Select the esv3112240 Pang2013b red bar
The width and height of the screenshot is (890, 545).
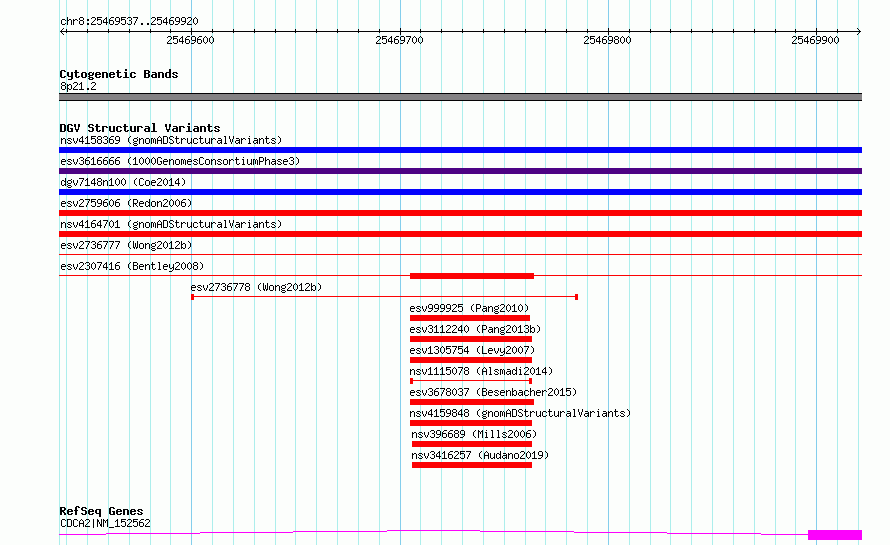click(471, 339)
